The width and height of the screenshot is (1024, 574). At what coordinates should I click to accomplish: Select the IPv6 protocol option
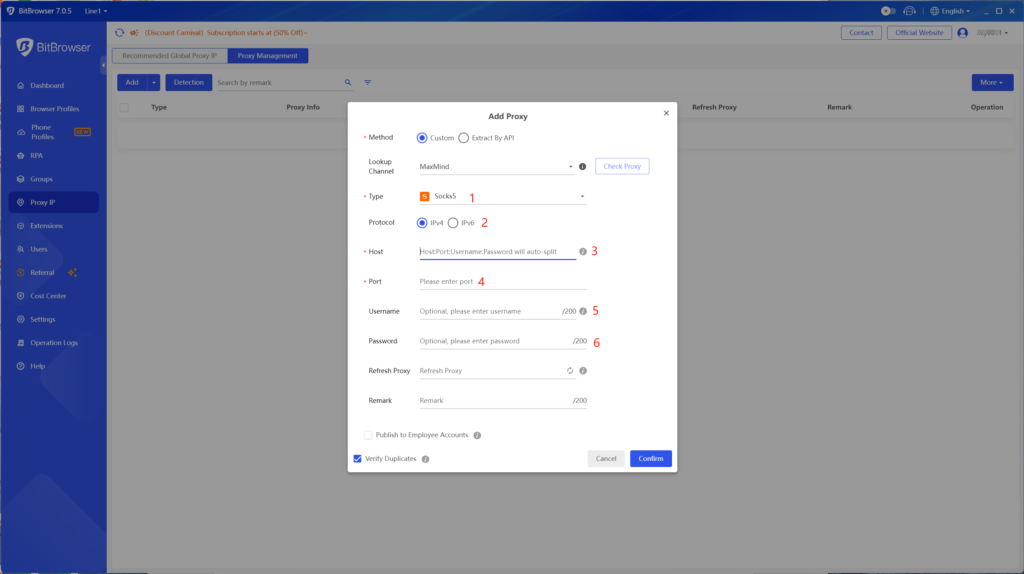[453, 223]
